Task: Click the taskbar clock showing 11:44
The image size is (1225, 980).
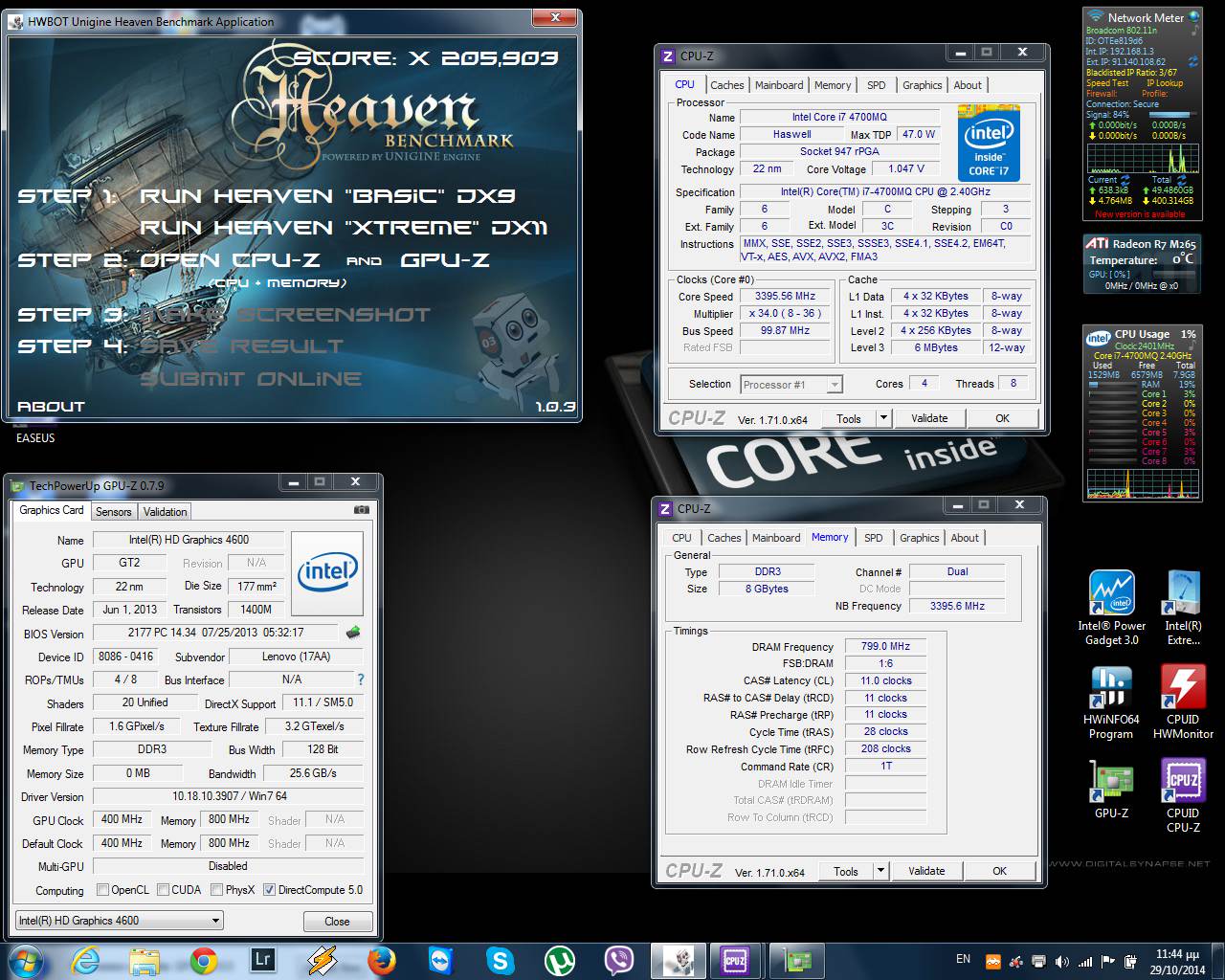Action: click(1176, 961)
